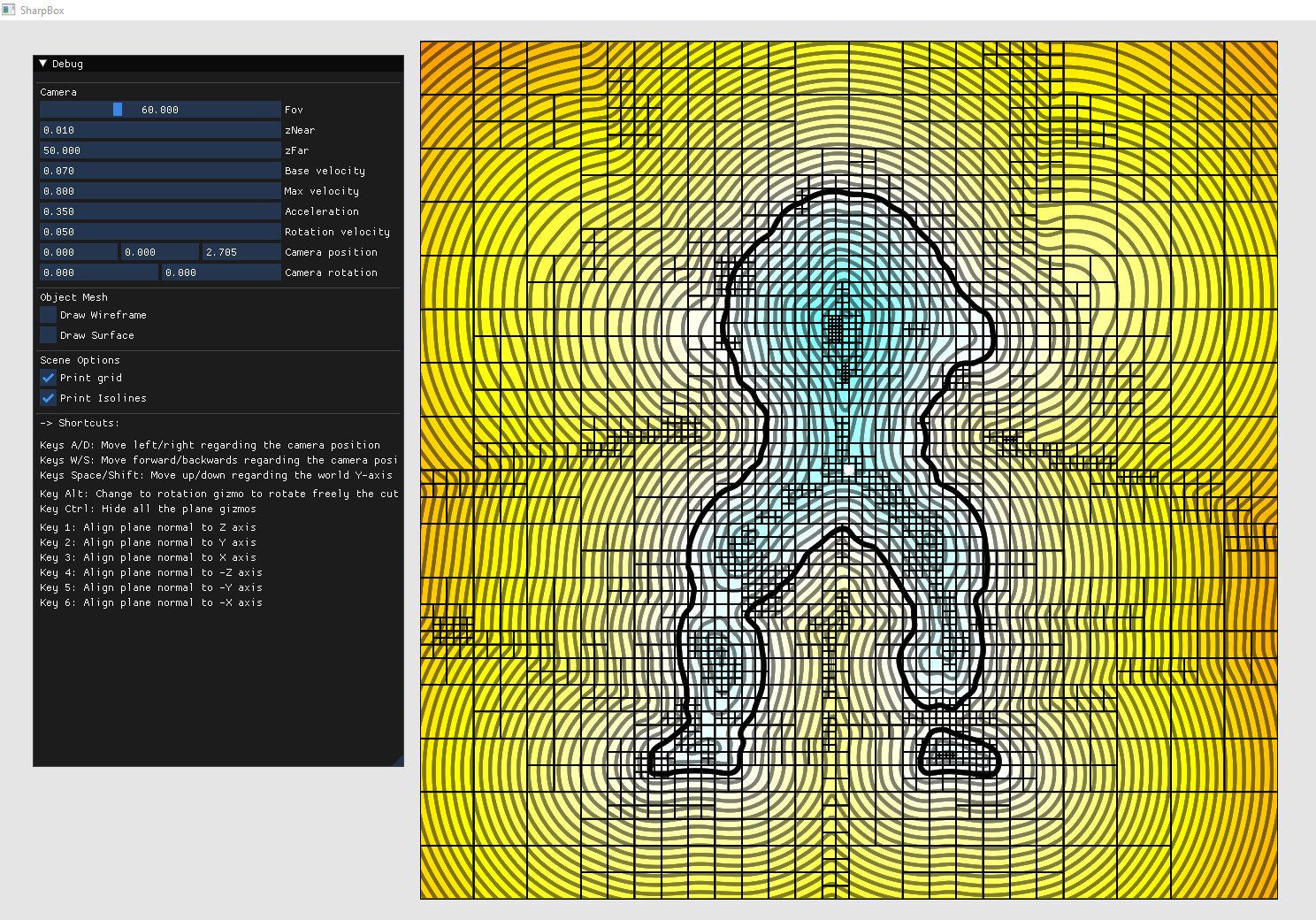
Task: Click the zNear value field
Action: pyautogui.click(x=160, y=130)
